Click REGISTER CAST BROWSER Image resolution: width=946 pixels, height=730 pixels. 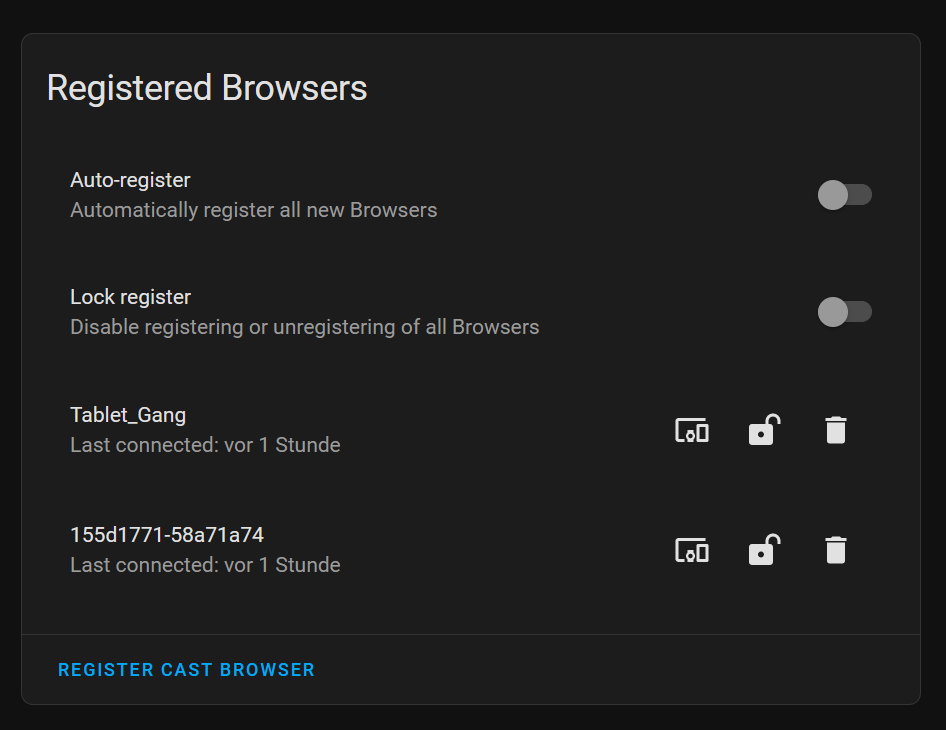[x=186, y=669]
